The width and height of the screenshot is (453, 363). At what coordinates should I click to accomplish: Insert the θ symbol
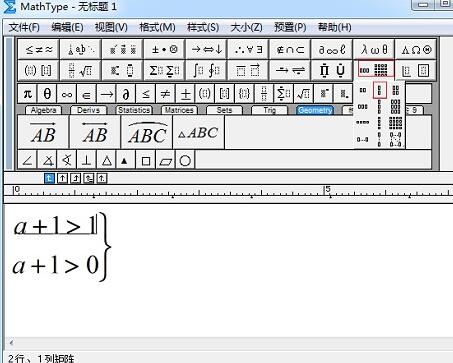(47, 94)
